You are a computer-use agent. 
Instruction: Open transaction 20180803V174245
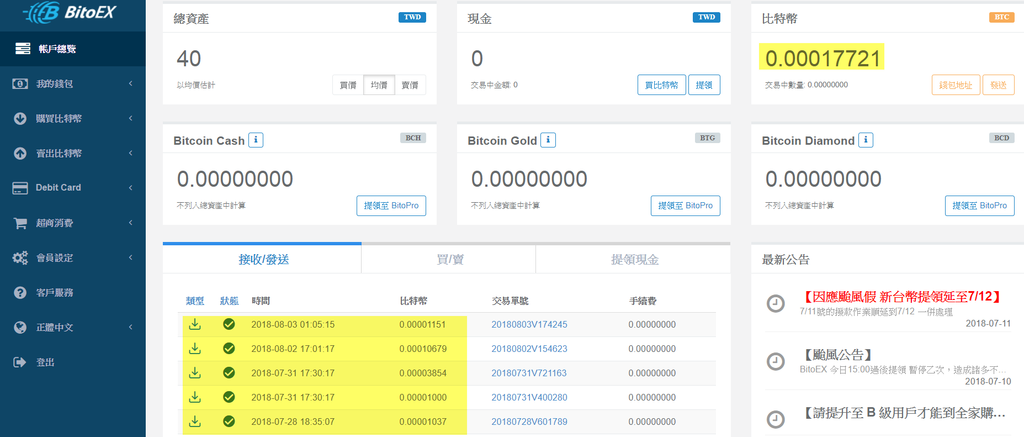point(529,324)
